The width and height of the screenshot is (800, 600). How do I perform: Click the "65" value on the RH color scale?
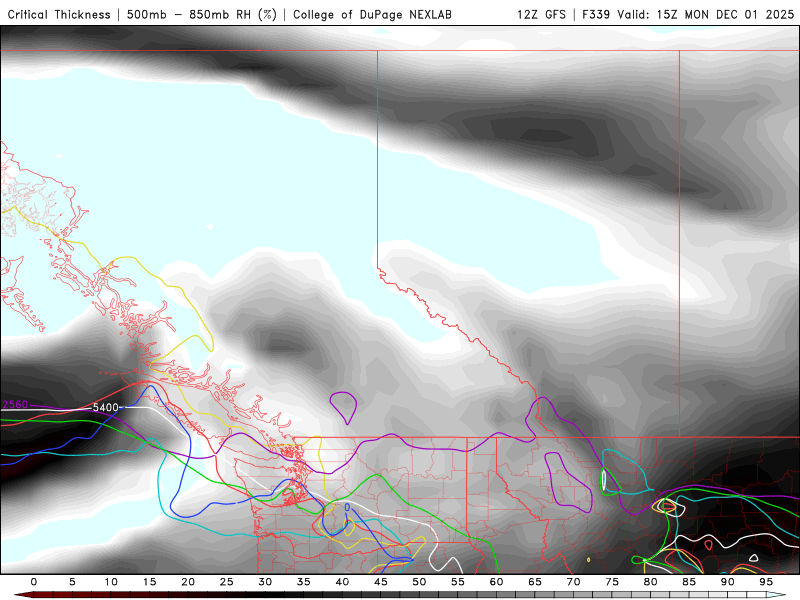click(535, 582)
